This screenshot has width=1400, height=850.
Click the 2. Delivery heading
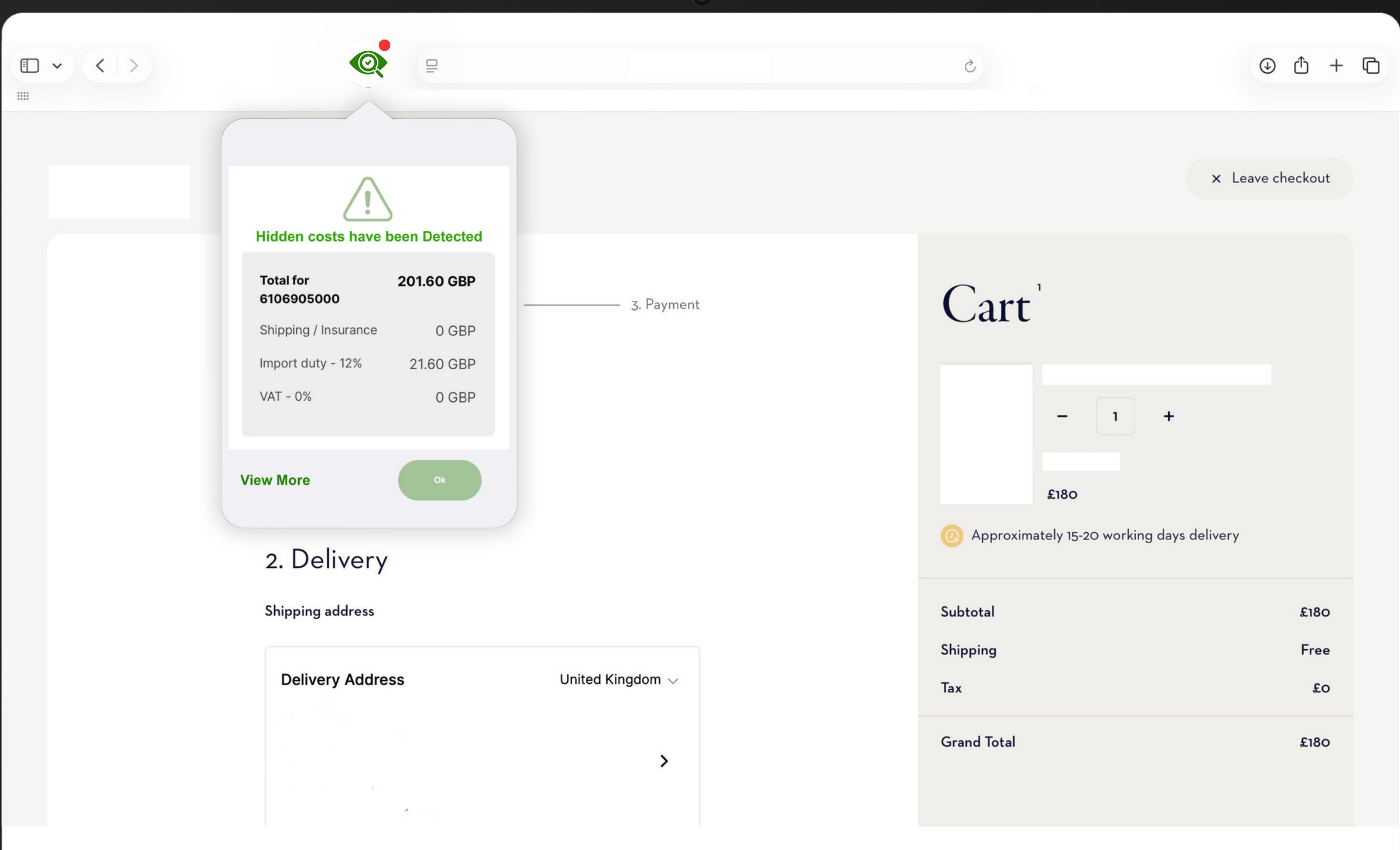point(326,560)
